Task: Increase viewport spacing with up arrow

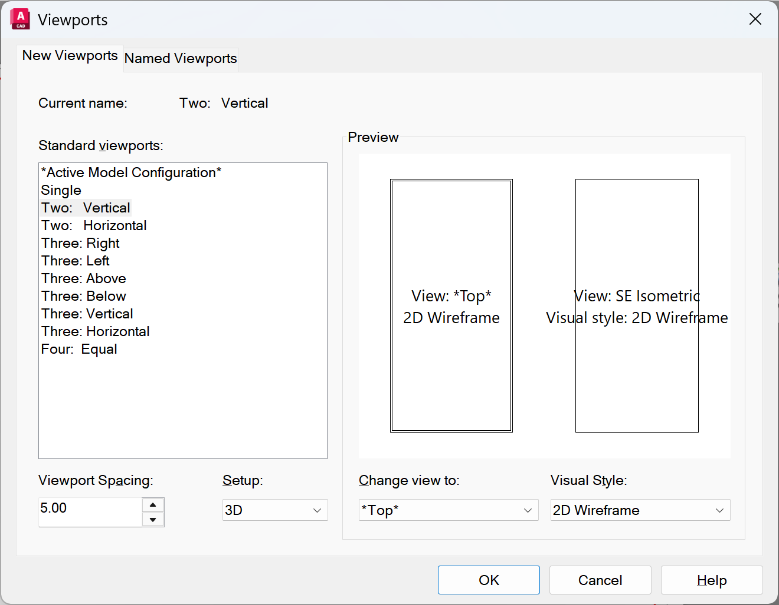Action: click(x=153, y=505)
